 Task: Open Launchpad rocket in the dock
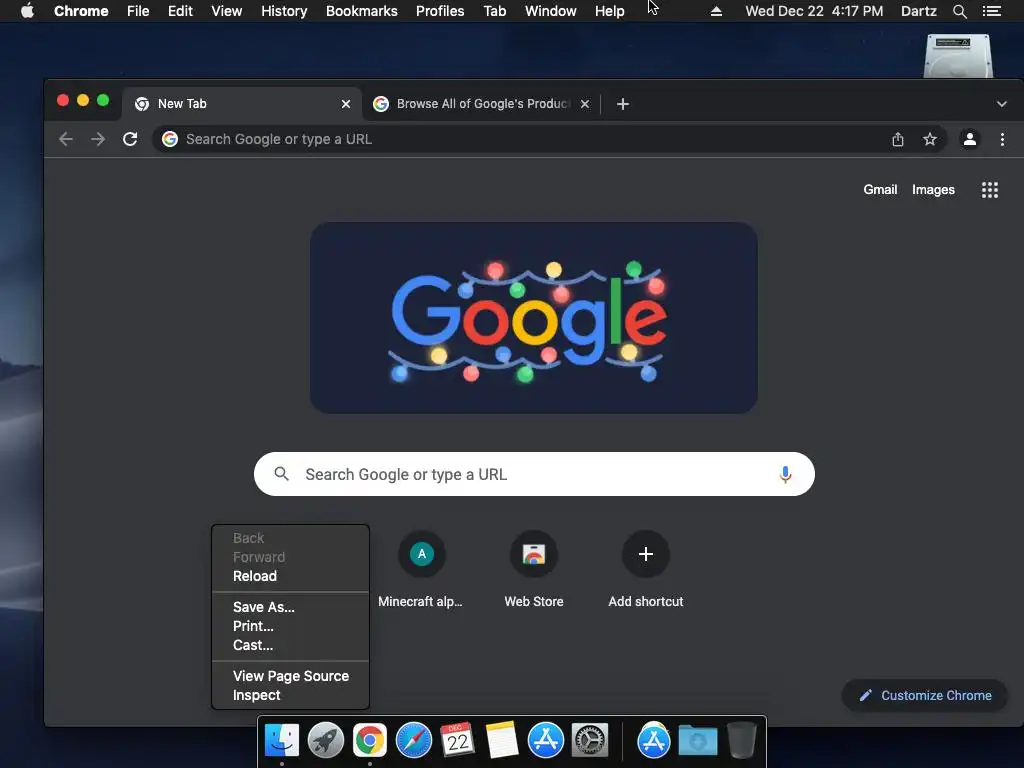326,741
